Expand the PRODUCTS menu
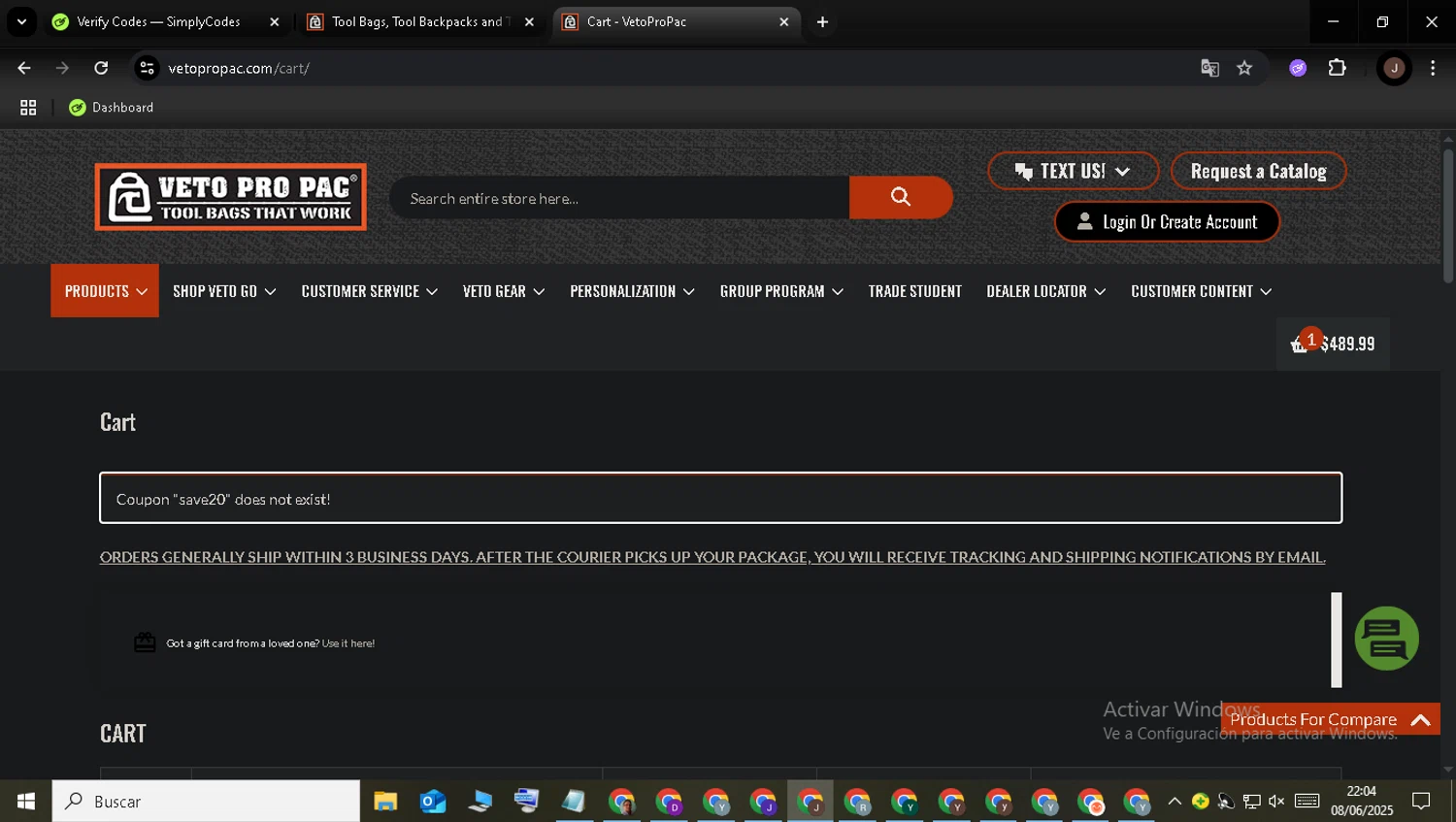The image size is (1456, 822). point(105,291)
